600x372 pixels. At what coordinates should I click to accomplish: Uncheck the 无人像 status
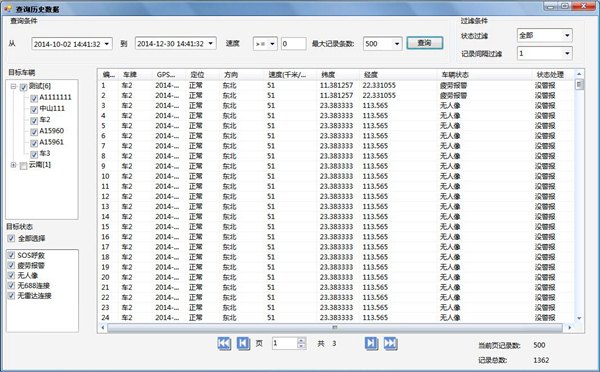pos(11,275)
